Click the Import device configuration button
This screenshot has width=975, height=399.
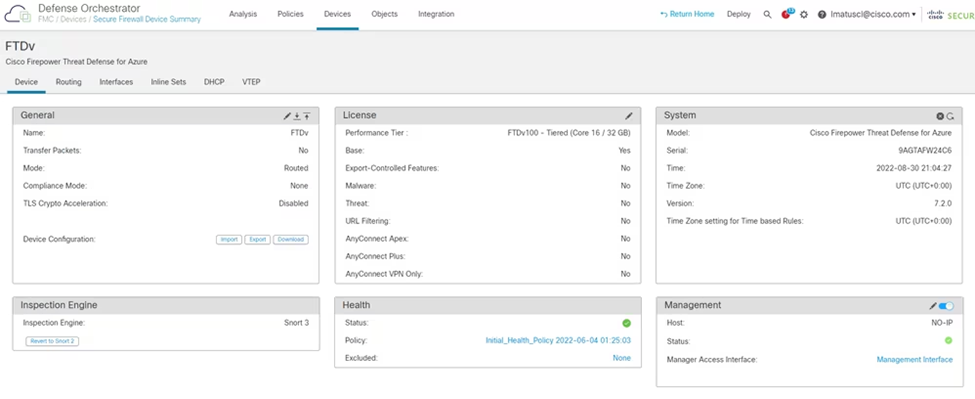pos(229,239)
